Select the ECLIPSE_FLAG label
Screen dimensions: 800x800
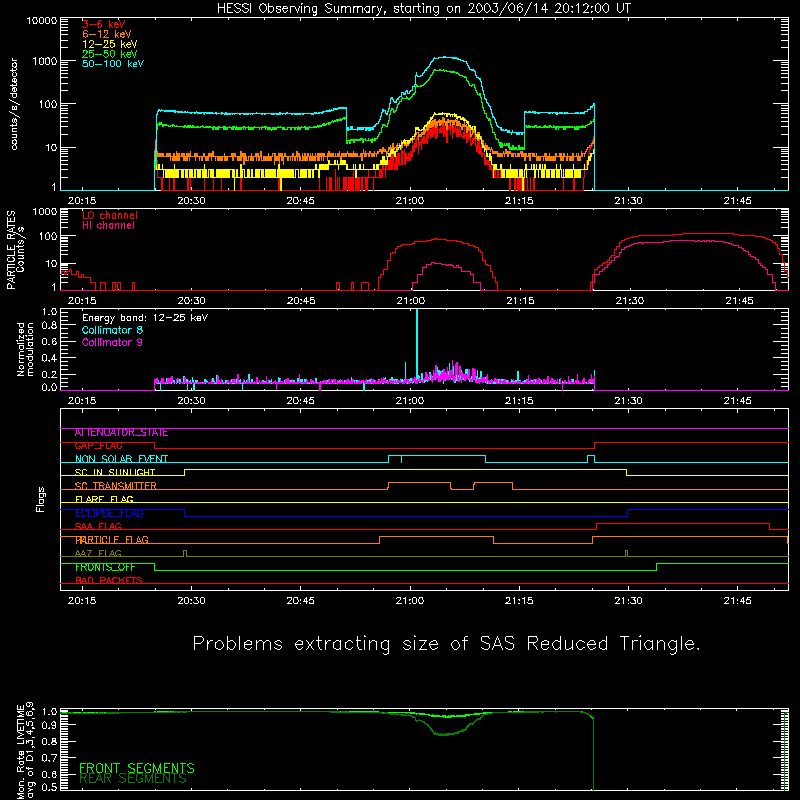pos(109,513)
